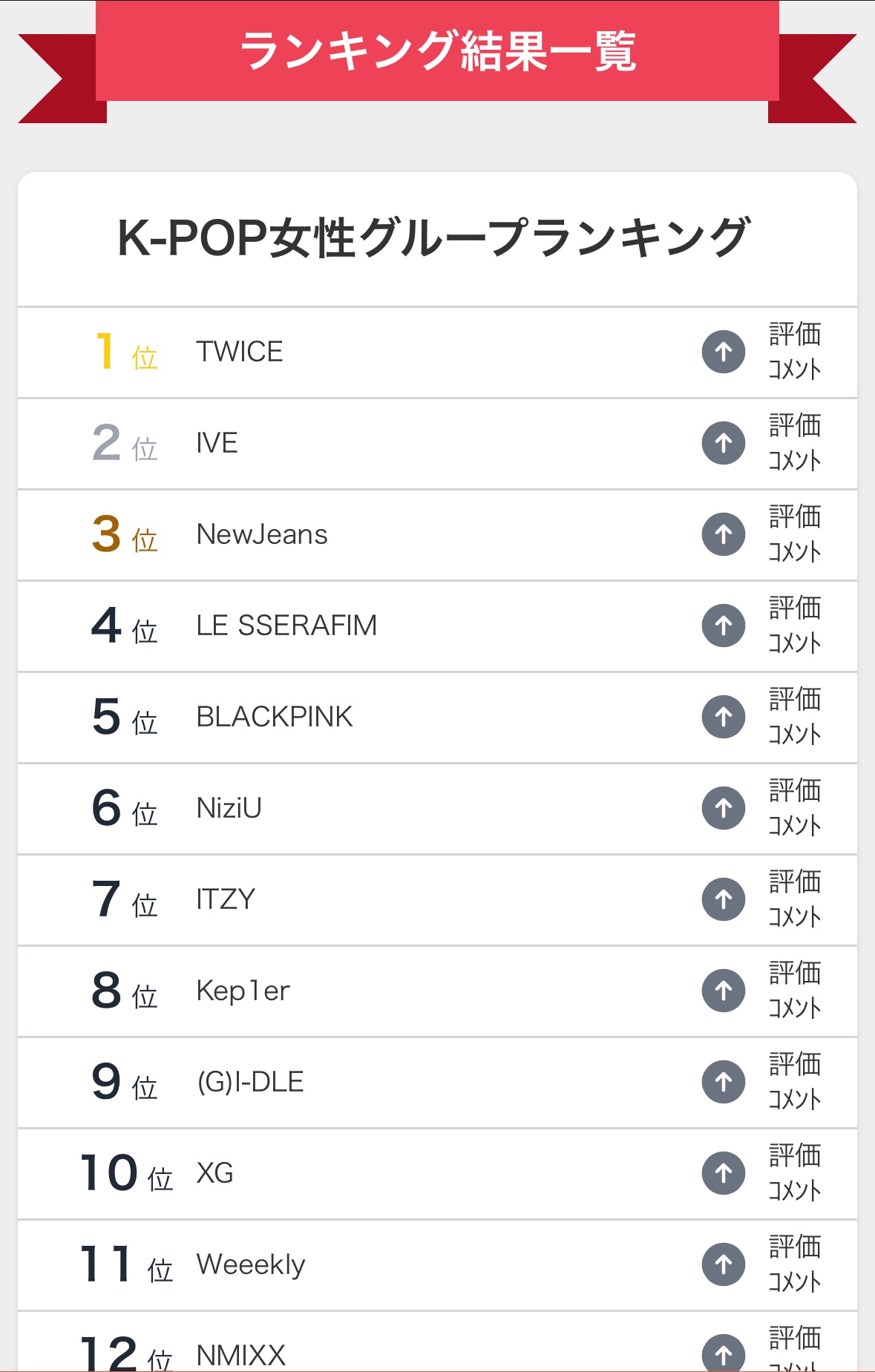The height and width of the screenshot is (1372, 875).
Task: Open 評価コメント for TWICE
Action: click(795, 352)
